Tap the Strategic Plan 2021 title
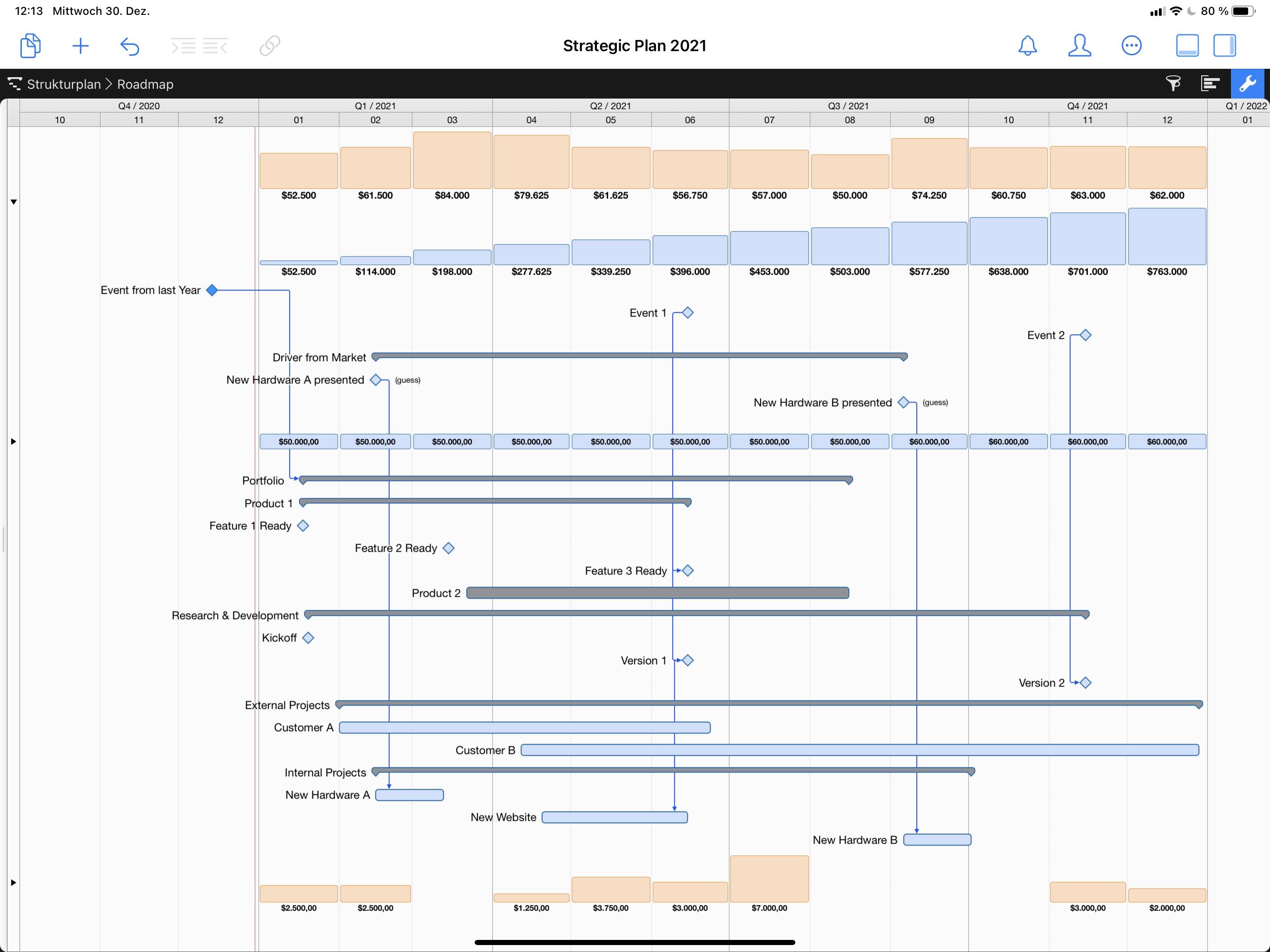This screenshot has width=1270, height=952. (x=635, y=46)
